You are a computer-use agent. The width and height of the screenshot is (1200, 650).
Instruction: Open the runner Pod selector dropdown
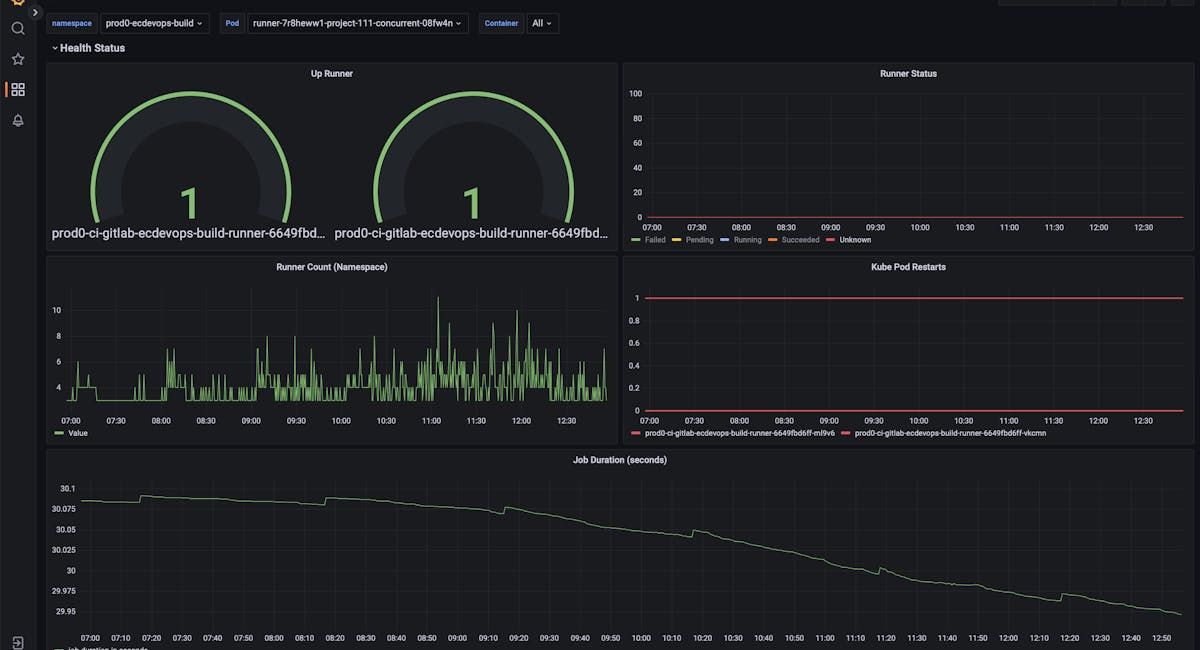click(x=355, y=23)
